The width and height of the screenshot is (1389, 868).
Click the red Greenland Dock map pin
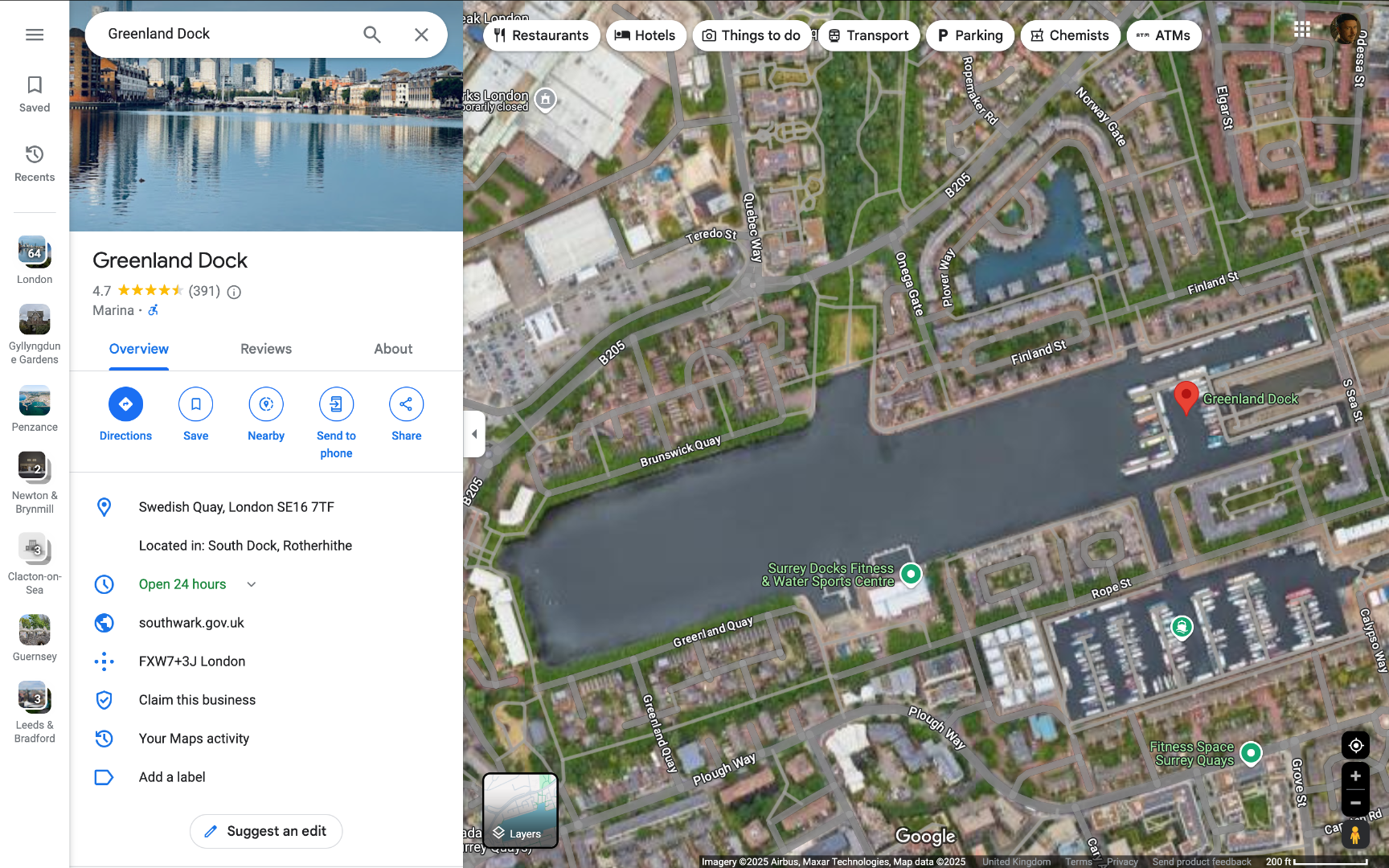click(1186, 398)
